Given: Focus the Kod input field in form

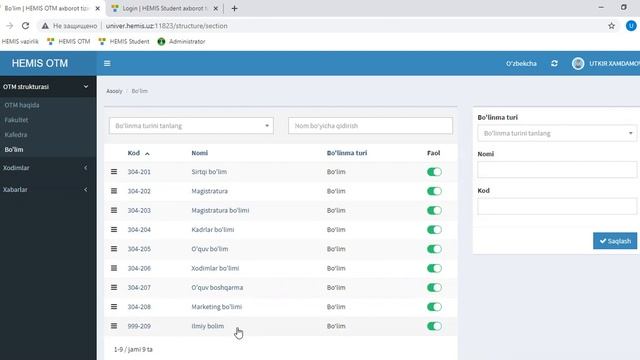Looking at the screenshot, I should (557, 206).
